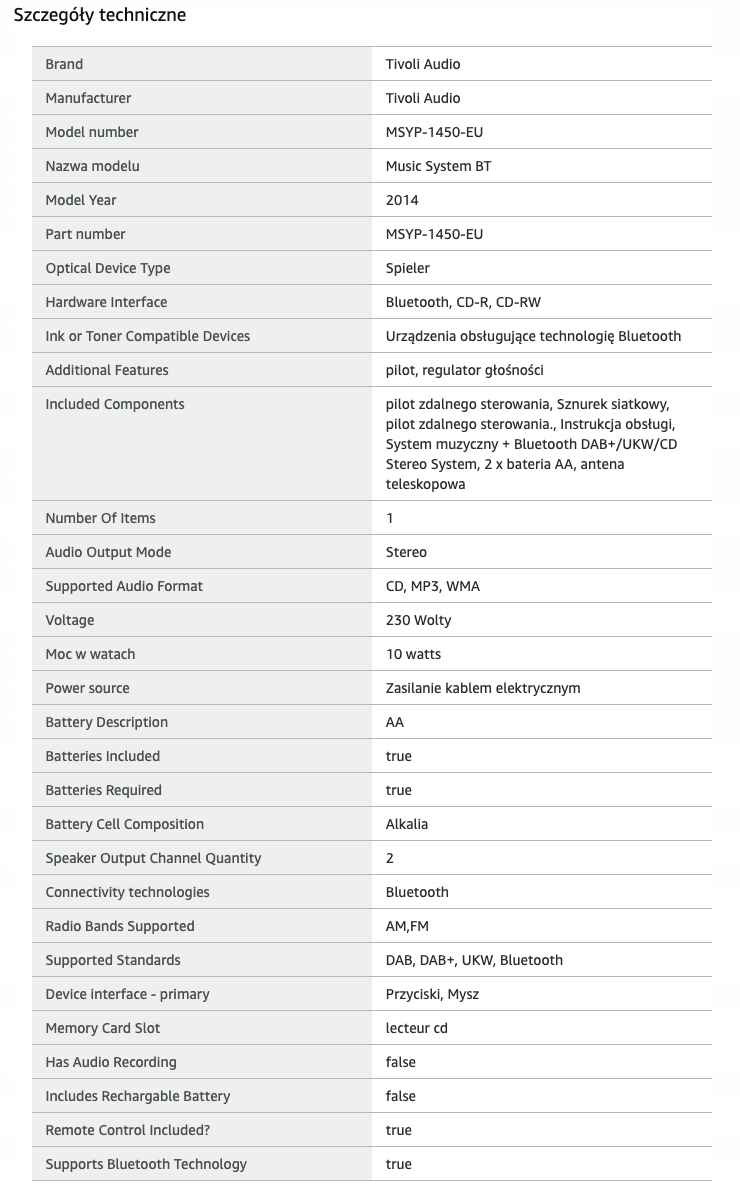Select the Music System BT value

(x=438, y=166)
